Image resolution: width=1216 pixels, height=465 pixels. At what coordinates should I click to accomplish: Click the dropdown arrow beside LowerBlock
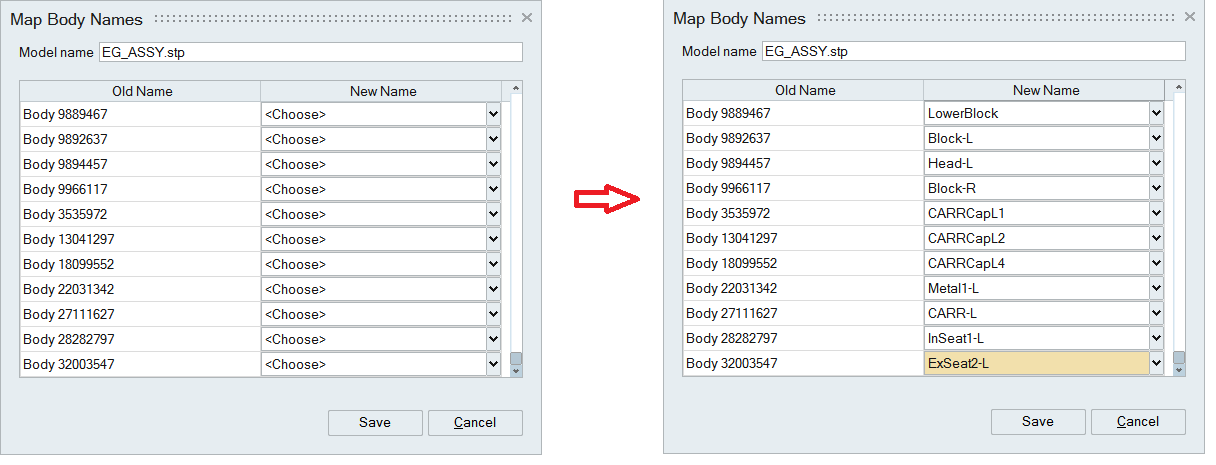[1156, 113]
